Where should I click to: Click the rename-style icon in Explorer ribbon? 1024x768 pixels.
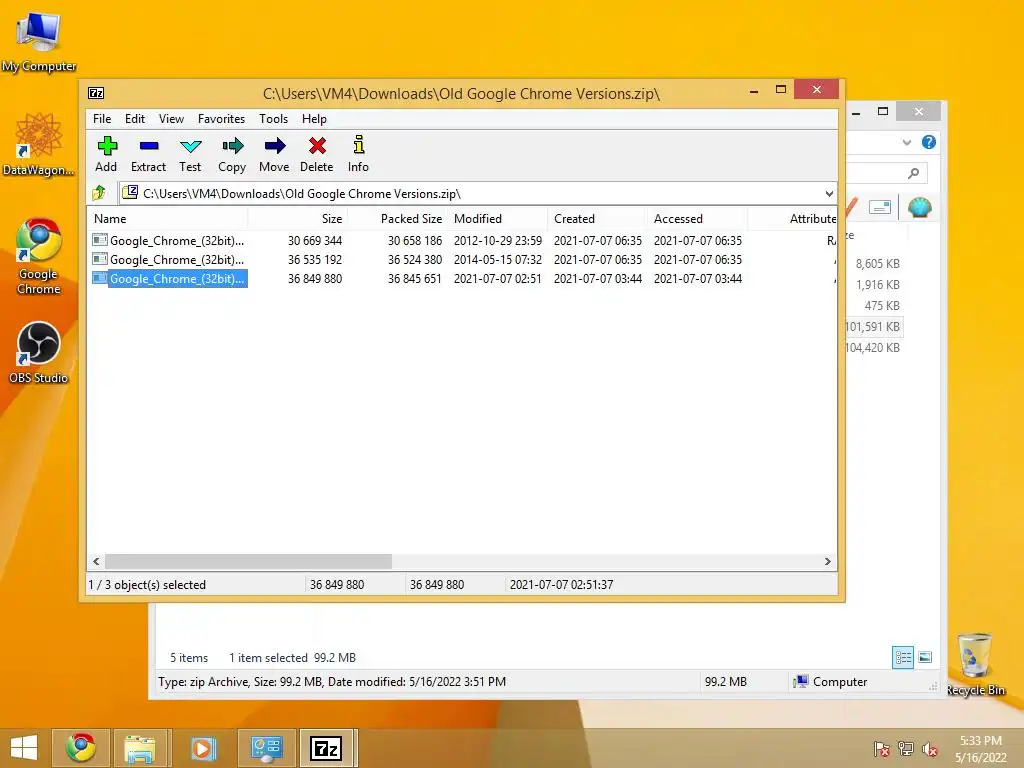pyautogui.click(x=880, y=208)
